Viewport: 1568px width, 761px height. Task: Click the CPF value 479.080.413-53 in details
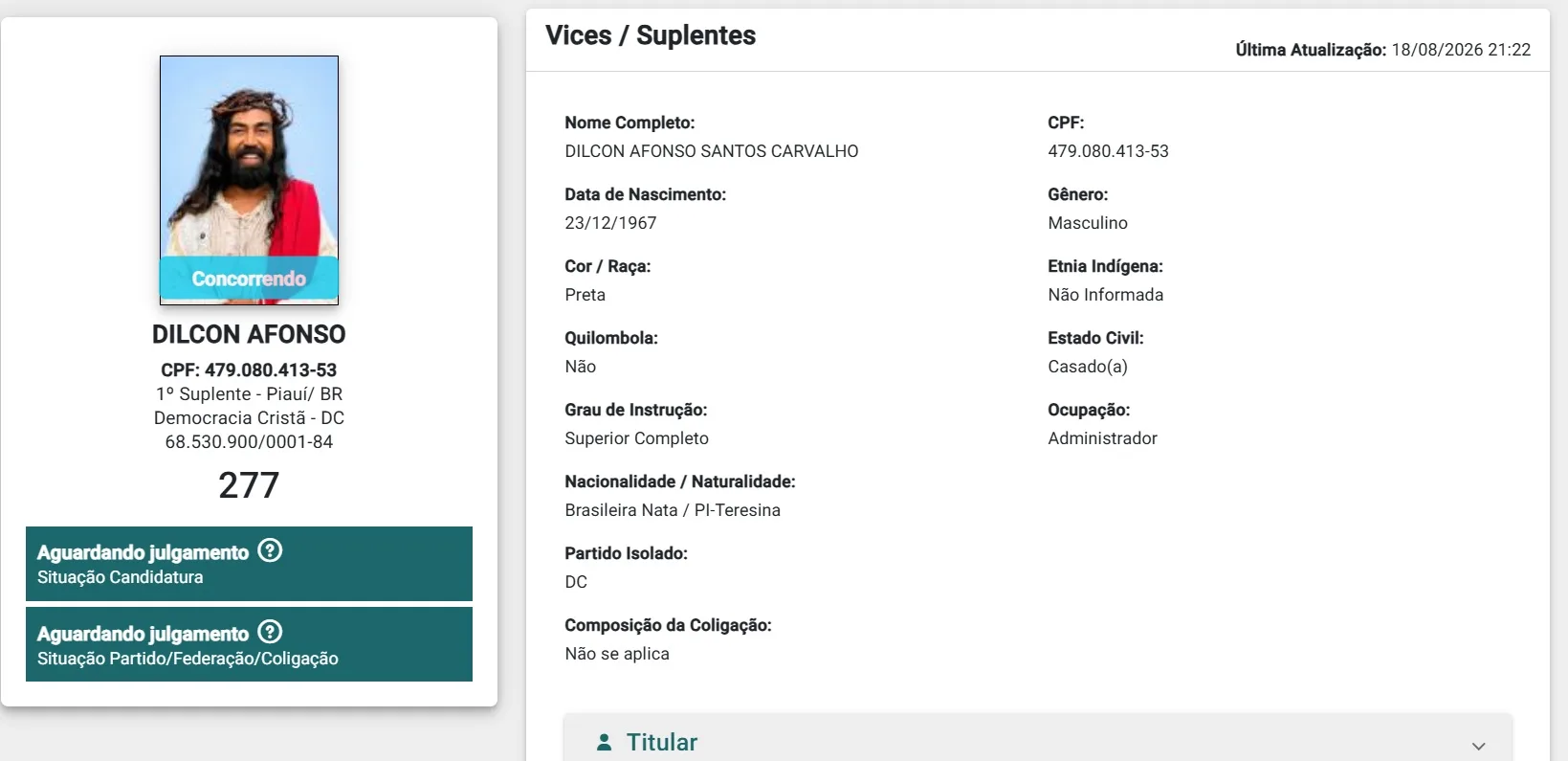point(1108,151)
